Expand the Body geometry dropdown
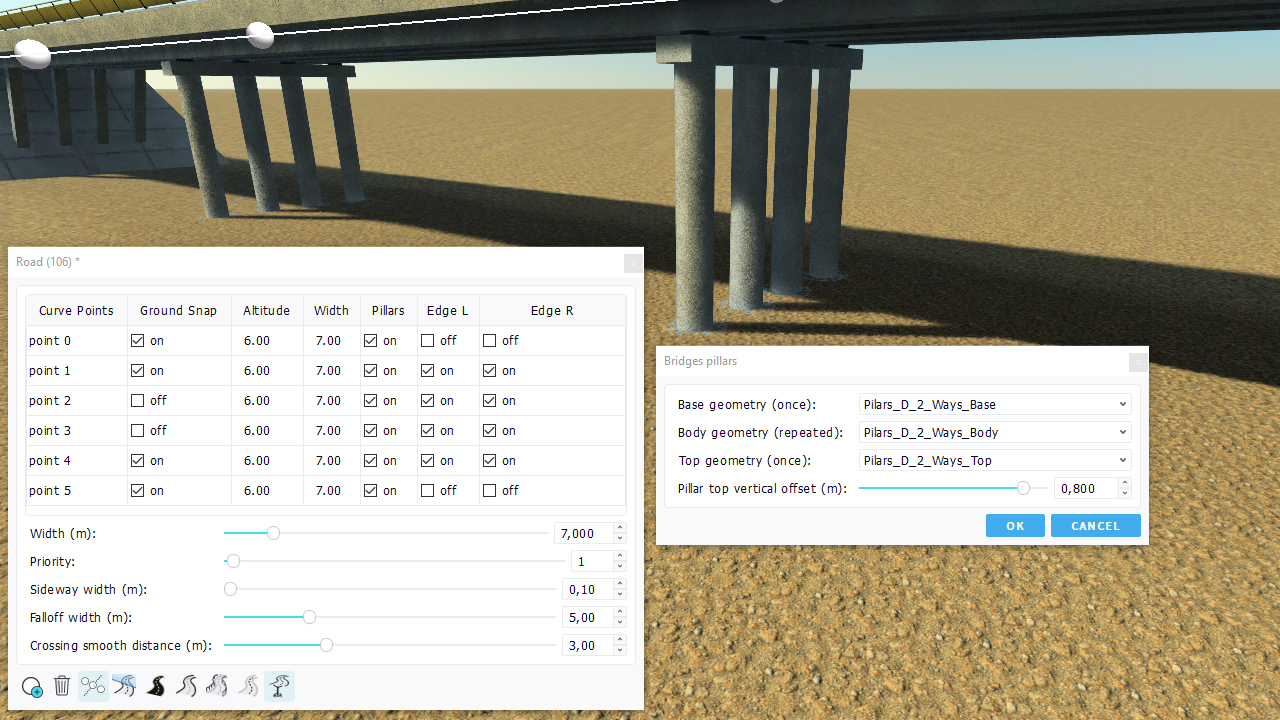Screen dimensions: 1280x720 click(x=994, y=433)
